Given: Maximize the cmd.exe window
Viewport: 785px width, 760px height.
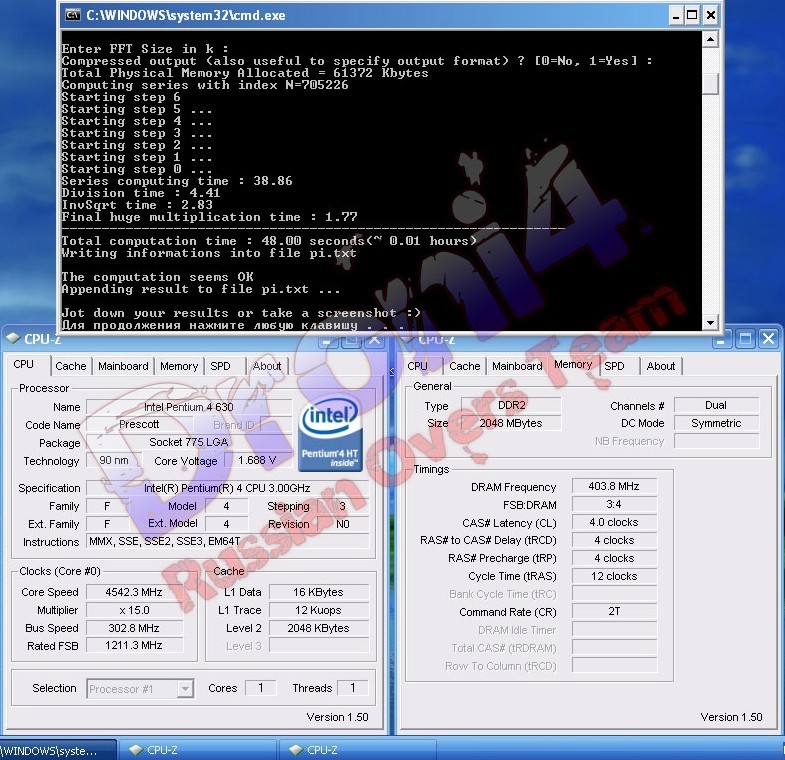Looking at the screenshot, I should [x=692, y=15].
